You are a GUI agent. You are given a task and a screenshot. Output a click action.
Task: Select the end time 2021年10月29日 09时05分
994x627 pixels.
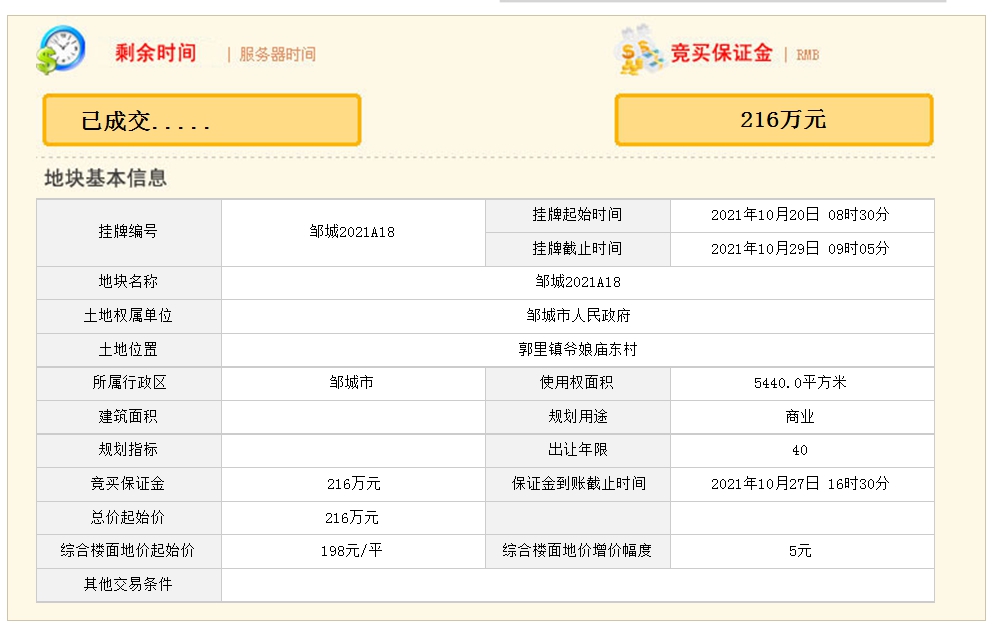[x=801, y=249]
